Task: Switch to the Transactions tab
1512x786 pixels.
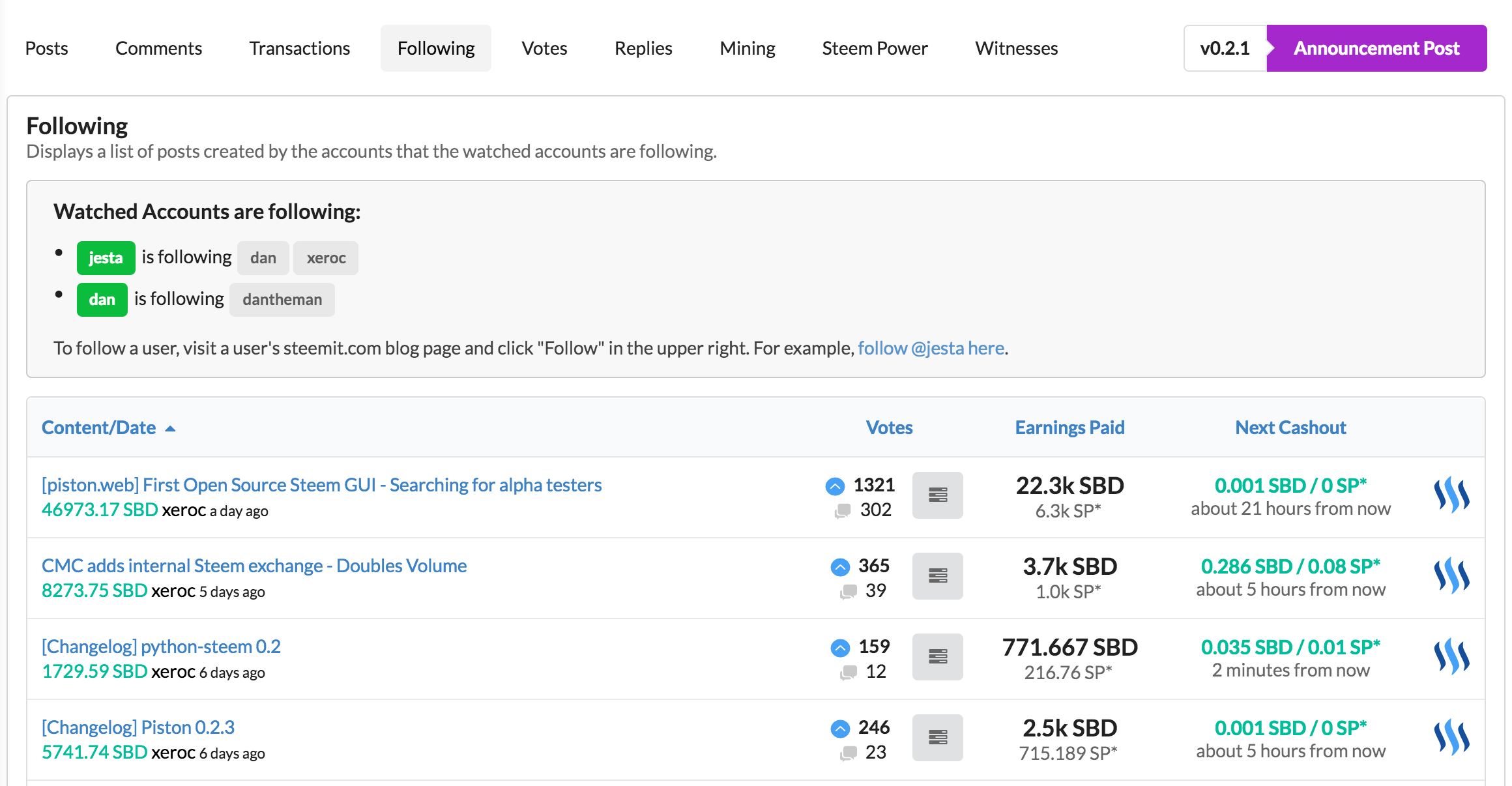Action: 299,48
